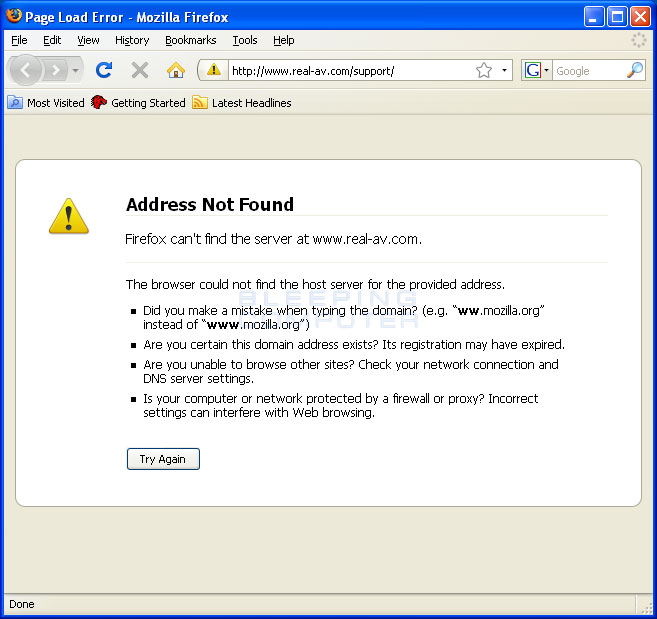Open the Bookmarks menu

(x=191, y=40)
